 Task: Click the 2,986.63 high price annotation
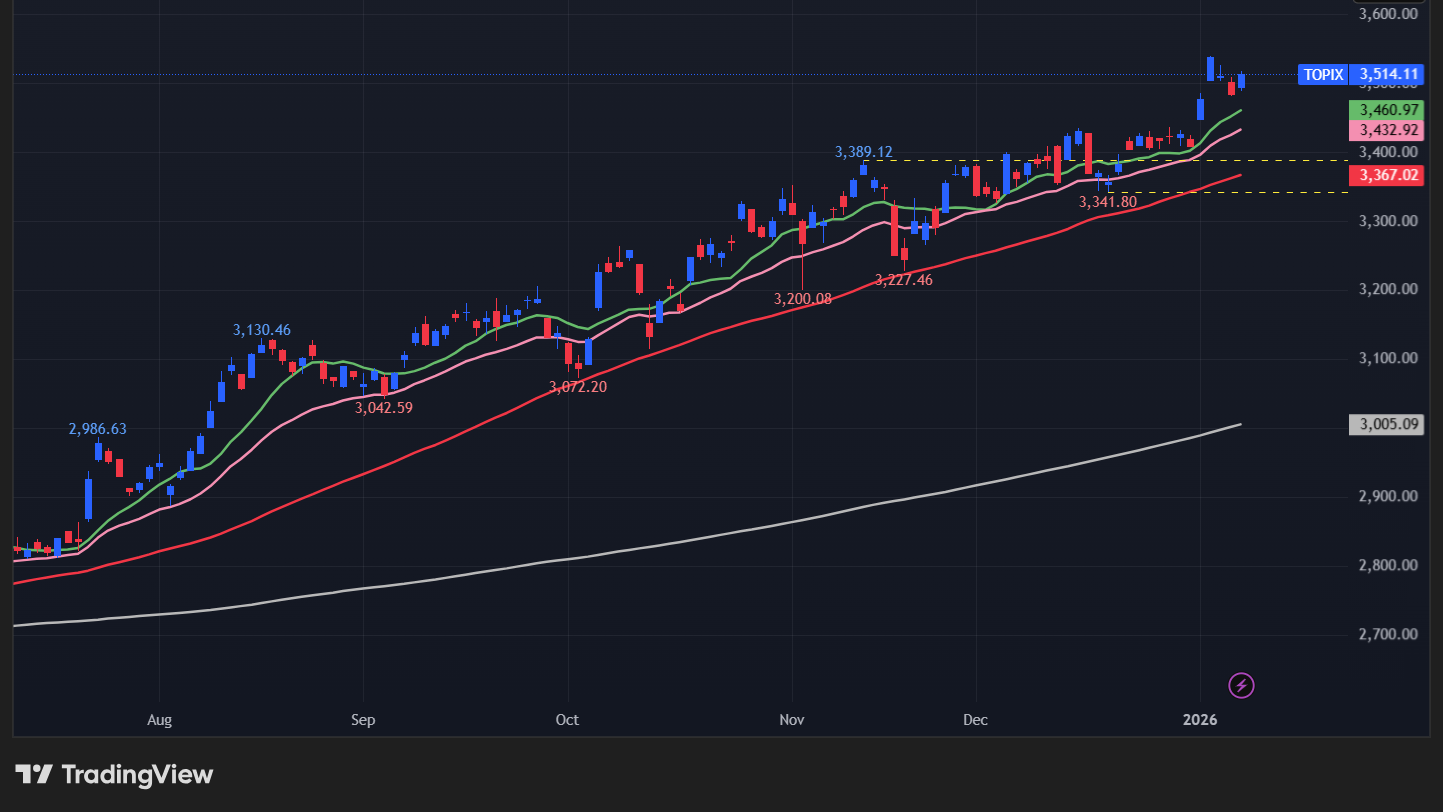click(97, 429)
